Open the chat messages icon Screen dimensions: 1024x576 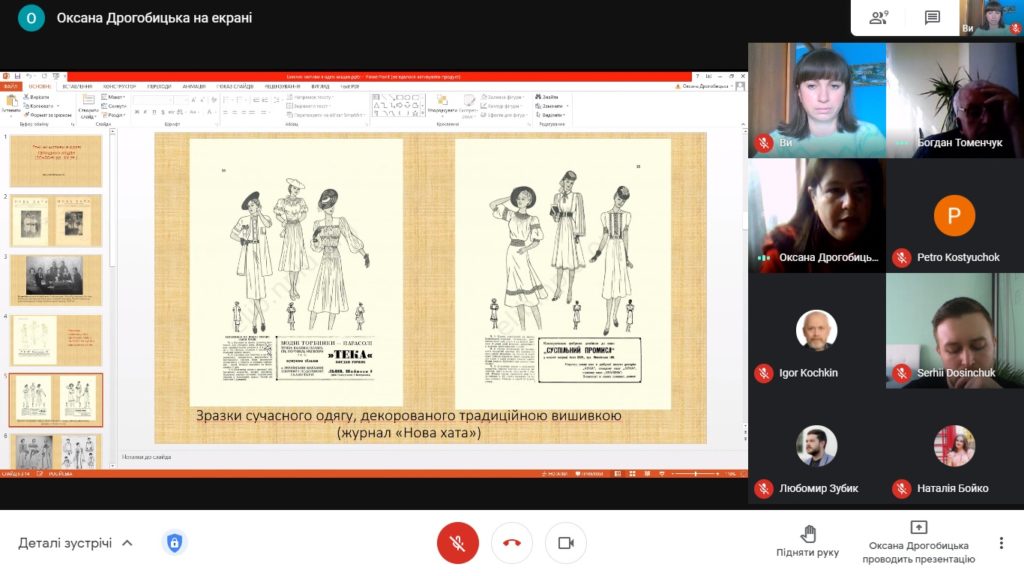coord(932,18)
